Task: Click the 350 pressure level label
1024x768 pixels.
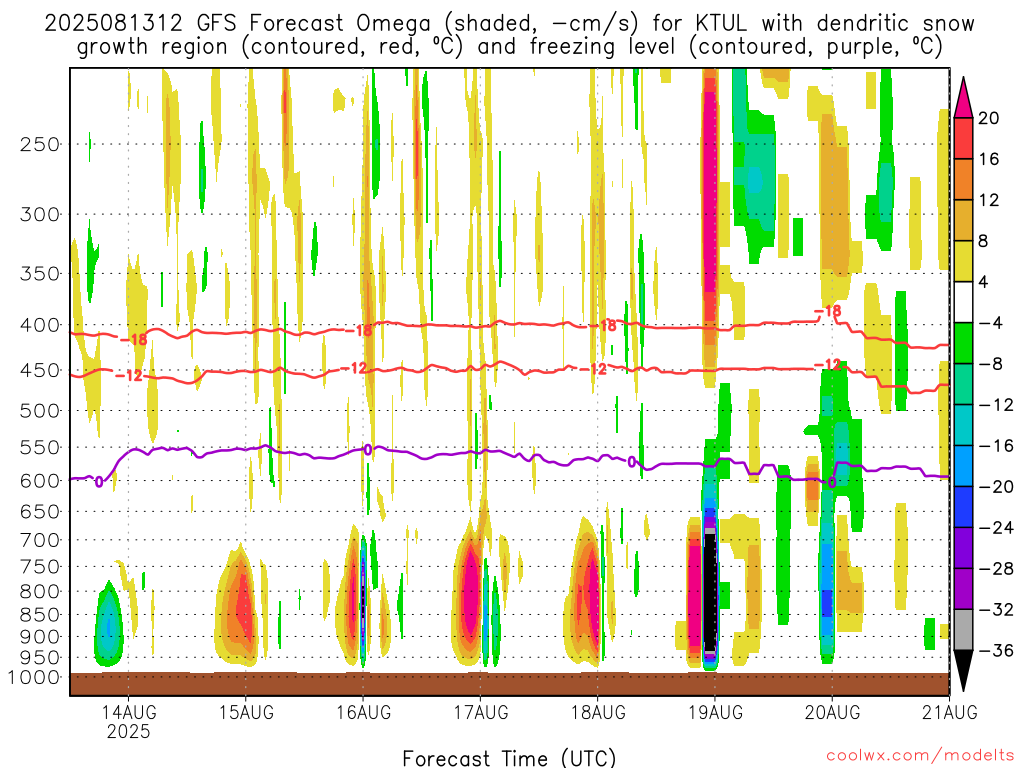Action: [40, 274]
